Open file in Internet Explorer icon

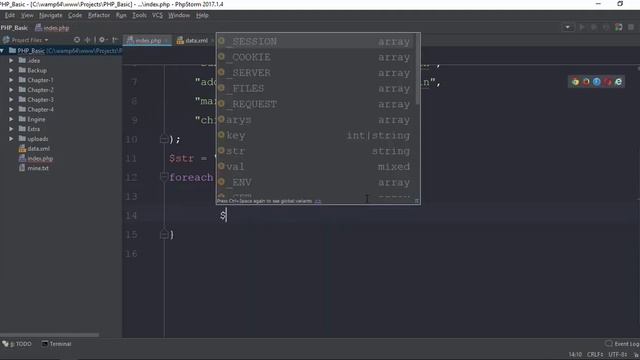[618, 82]
